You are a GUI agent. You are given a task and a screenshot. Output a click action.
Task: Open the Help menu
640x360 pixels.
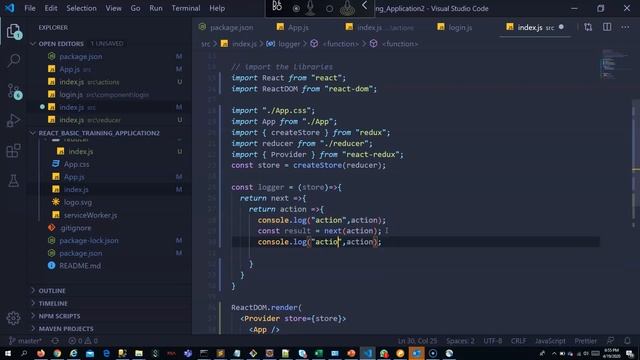217,8
